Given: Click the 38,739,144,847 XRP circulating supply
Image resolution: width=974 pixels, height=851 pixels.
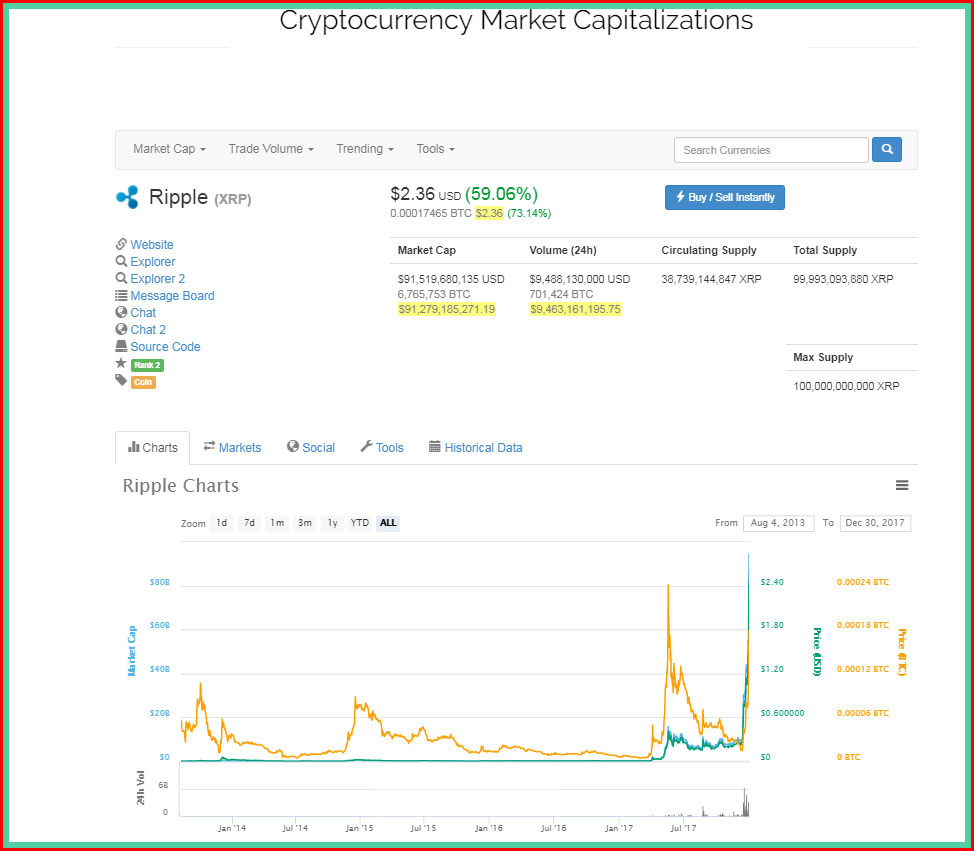Looking at the screenshot, I should (711, 279).
